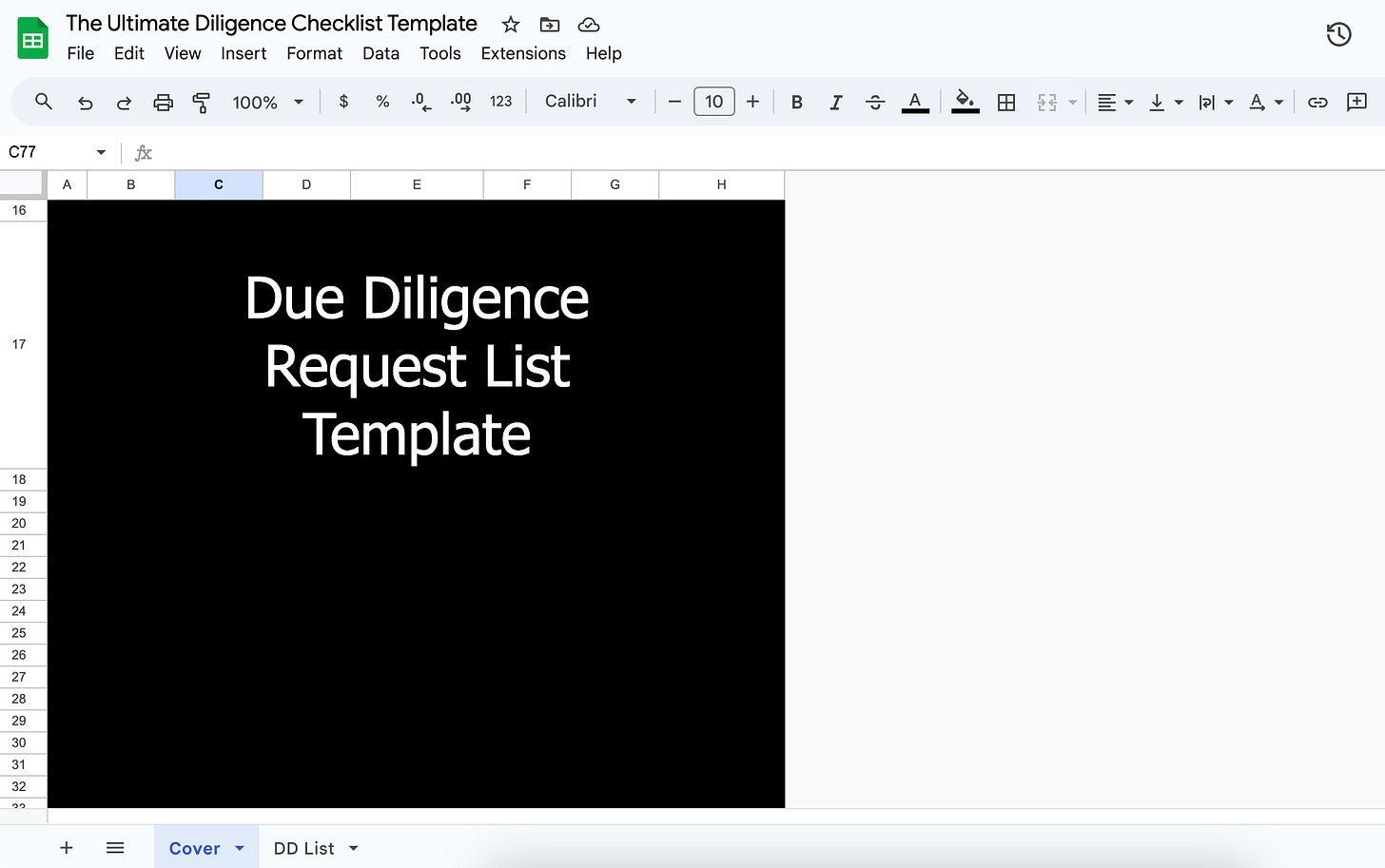Screen dimensions: 1385x868
Task: Insert a link into the cell
Action: (1317, 102)
